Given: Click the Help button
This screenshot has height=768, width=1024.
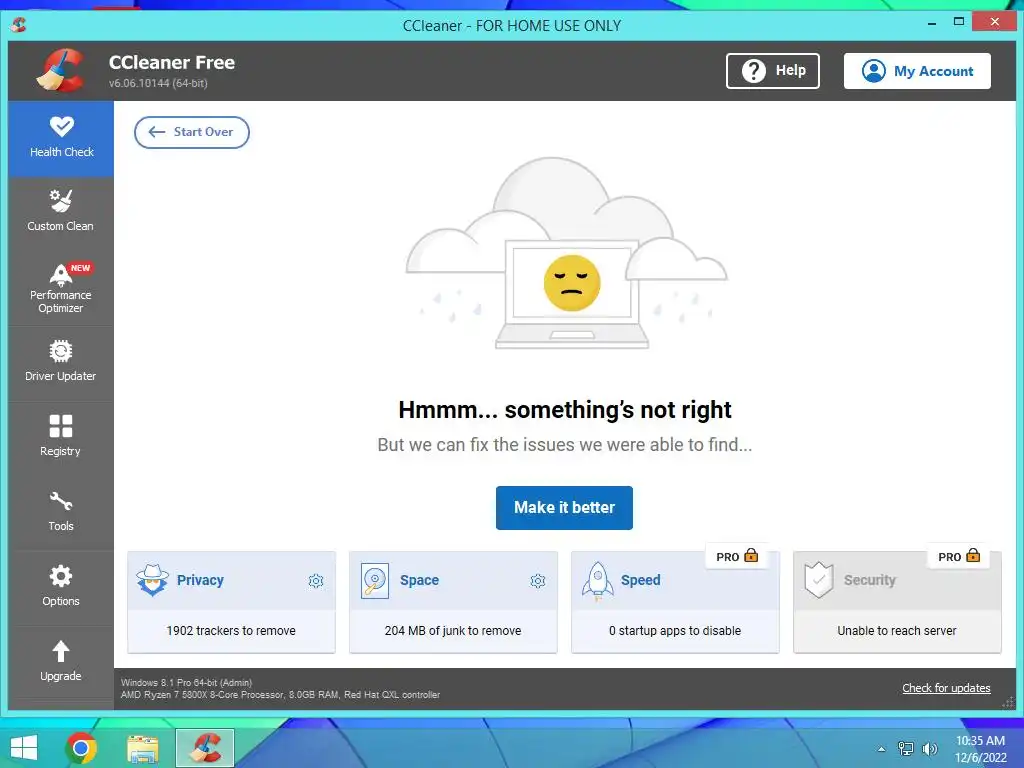Looking at the screenshot, I should click(x=773, y=71).
